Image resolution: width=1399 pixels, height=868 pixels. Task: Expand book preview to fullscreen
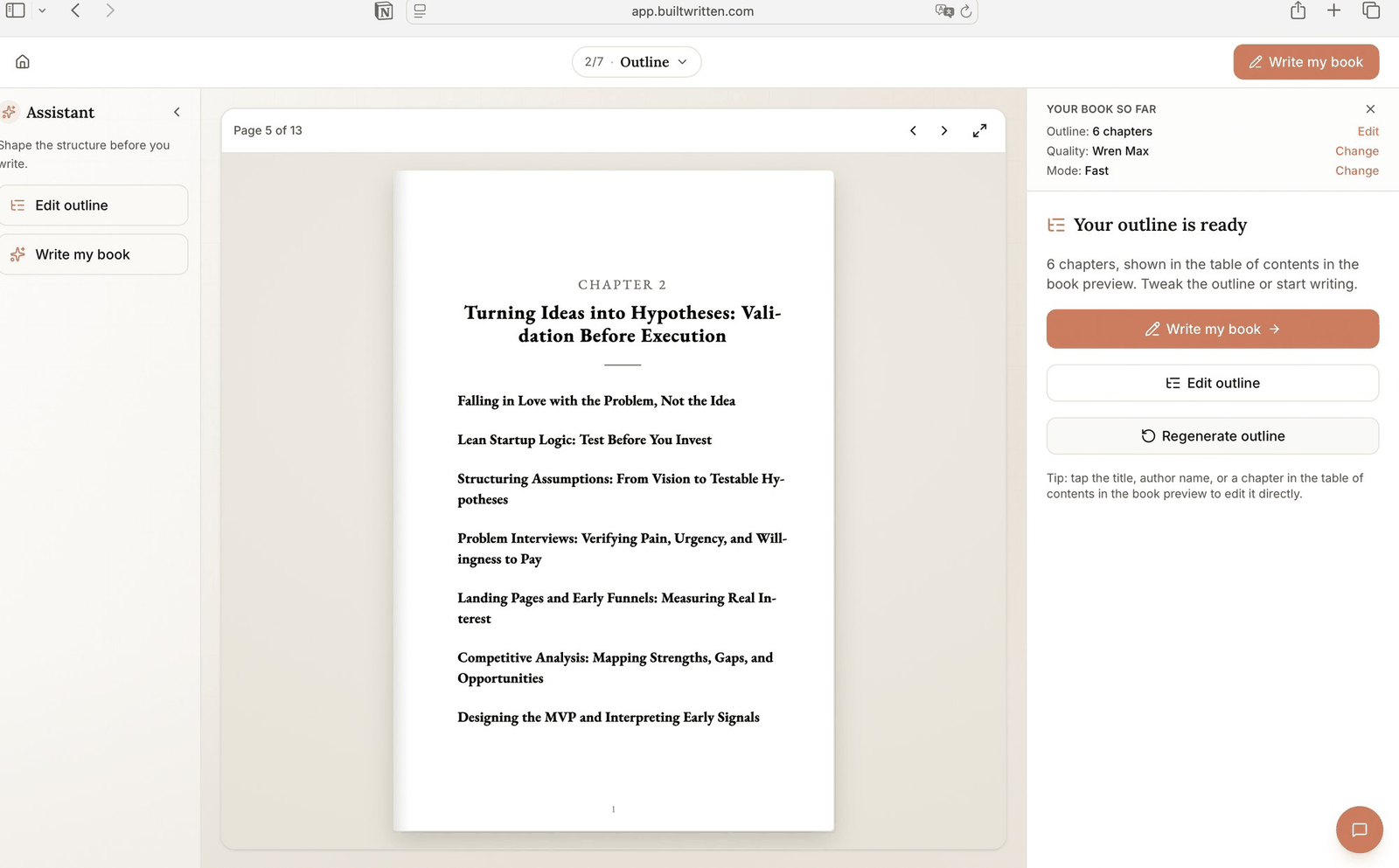979,130
